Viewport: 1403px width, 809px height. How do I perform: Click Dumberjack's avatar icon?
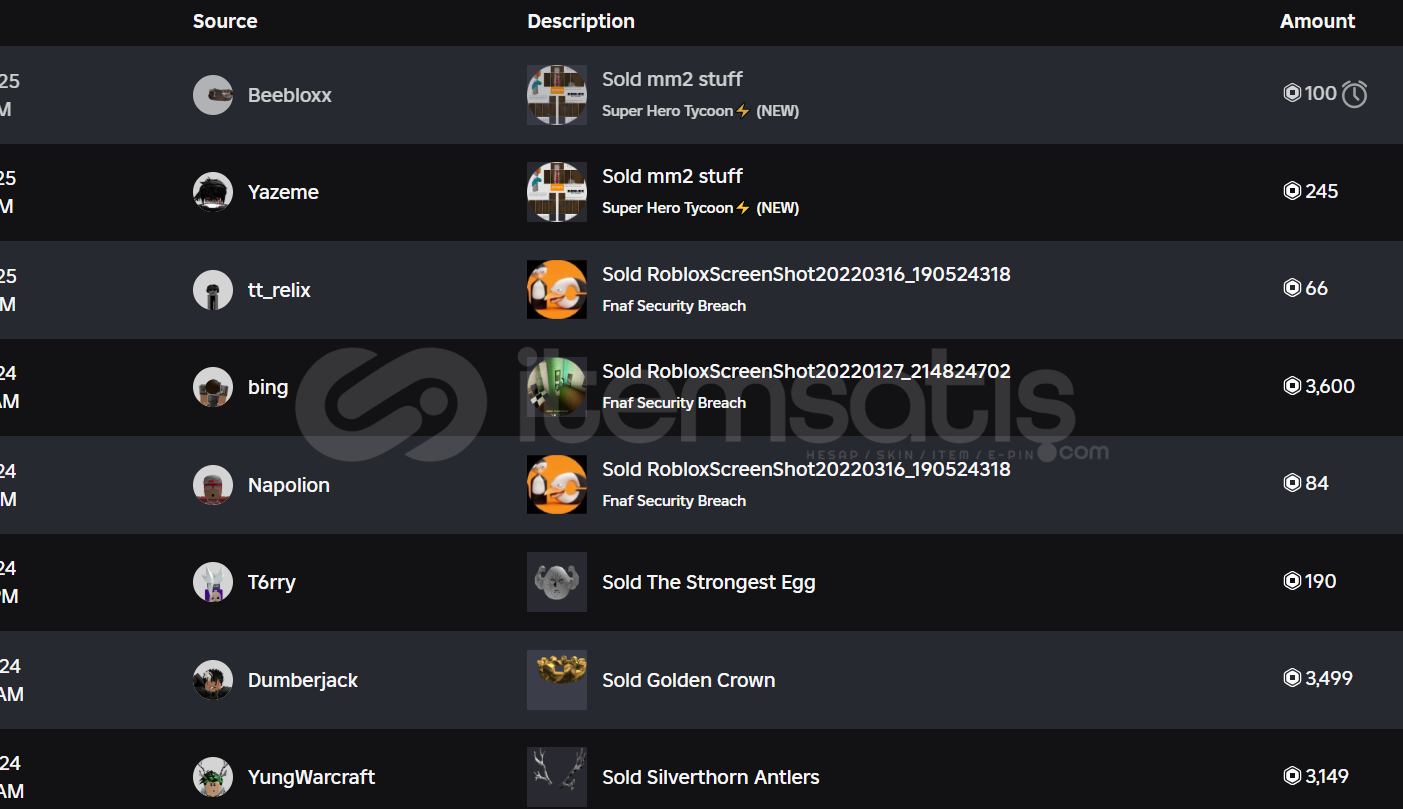coord(213,680)
